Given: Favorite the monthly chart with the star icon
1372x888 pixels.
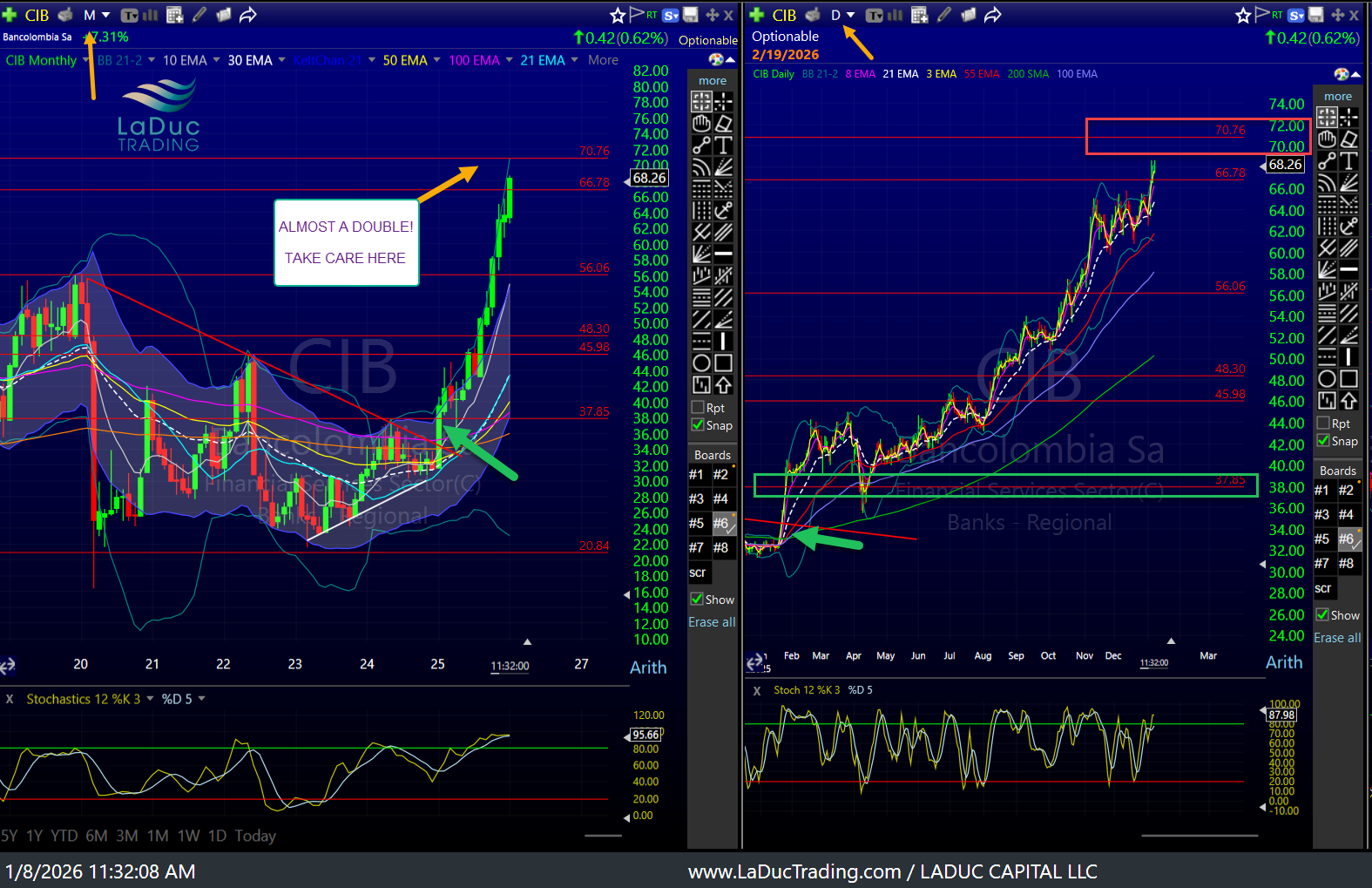Looking at the screenshot, I should tap(618, 15).
